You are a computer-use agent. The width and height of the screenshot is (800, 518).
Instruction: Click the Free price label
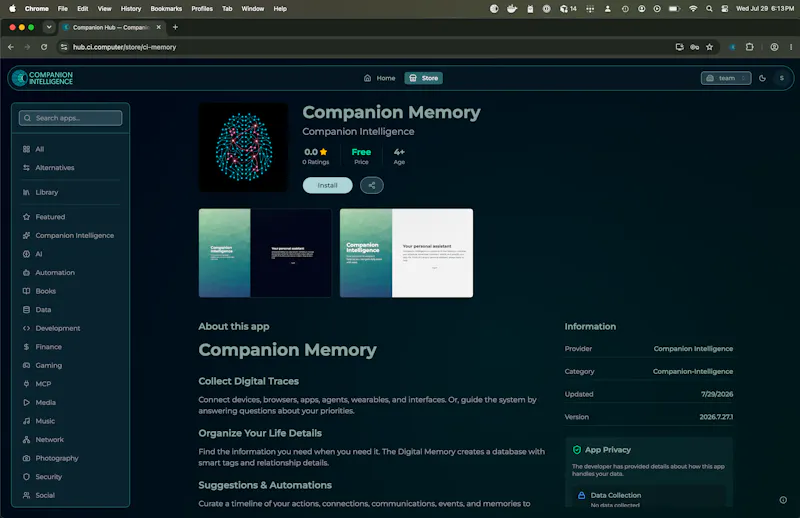361,152
